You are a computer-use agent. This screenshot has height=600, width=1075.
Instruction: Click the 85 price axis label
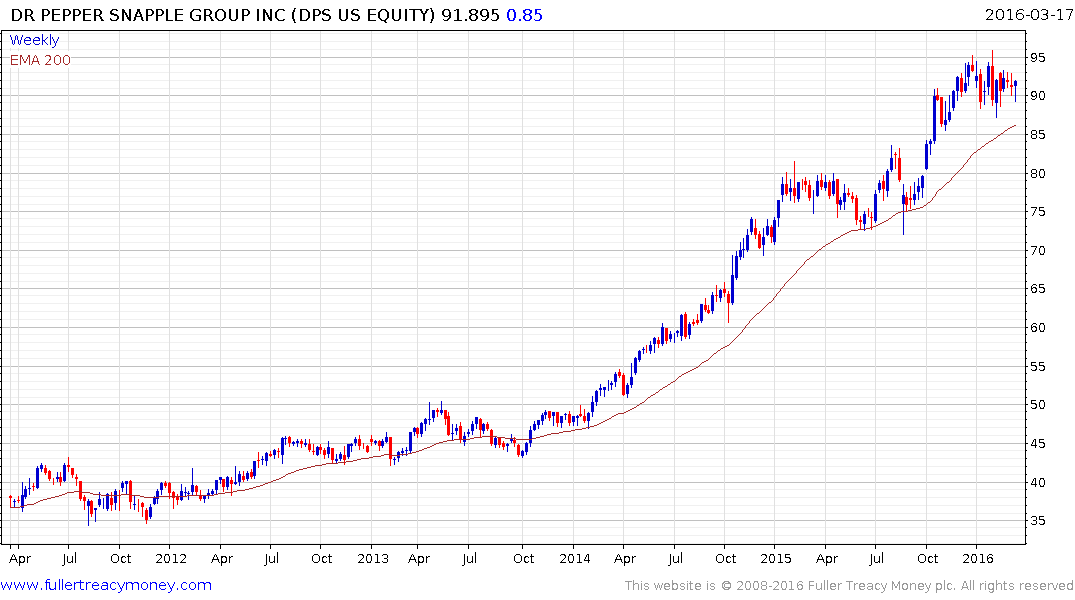click(x=1037, y=134)
